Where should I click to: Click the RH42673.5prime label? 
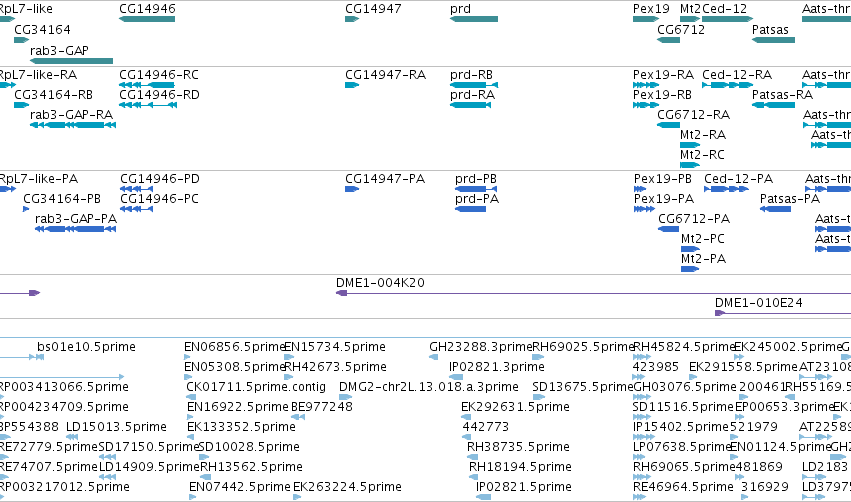coord(335,366)
